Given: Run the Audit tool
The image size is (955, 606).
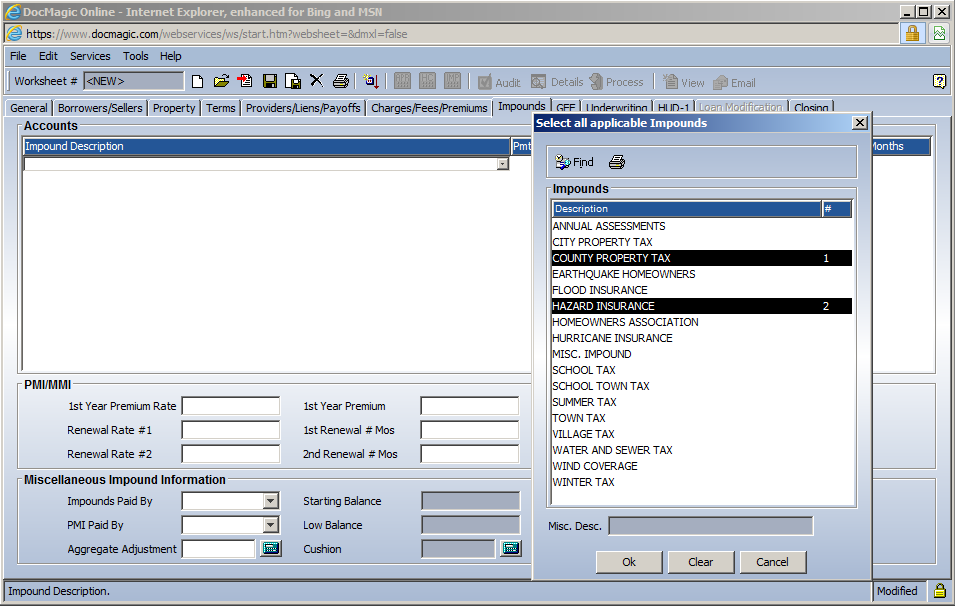Looking at the screenshot, I should click(499, 82).
